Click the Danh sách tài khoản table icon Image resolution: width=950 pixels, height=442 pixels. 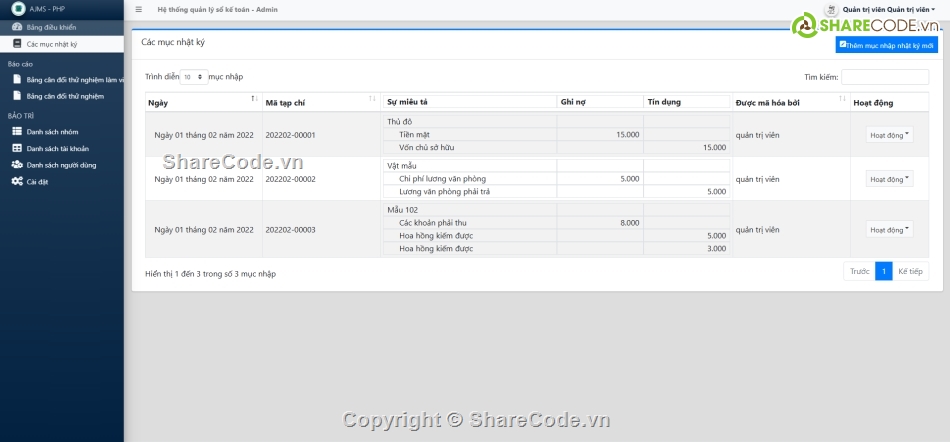17,148
